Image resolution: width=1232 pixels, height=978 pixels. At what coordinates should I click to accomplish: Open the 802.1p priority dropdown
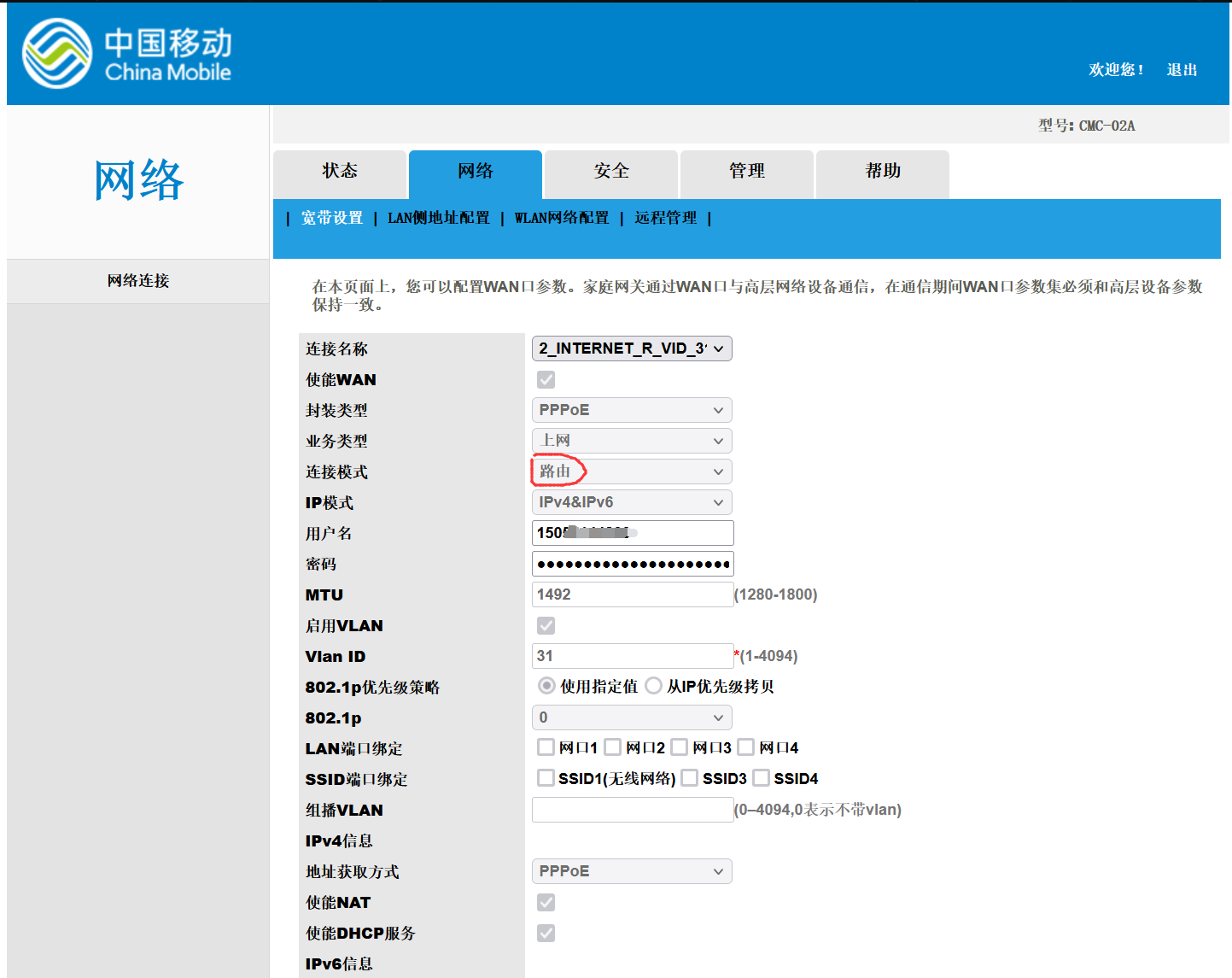coord(632,717)
